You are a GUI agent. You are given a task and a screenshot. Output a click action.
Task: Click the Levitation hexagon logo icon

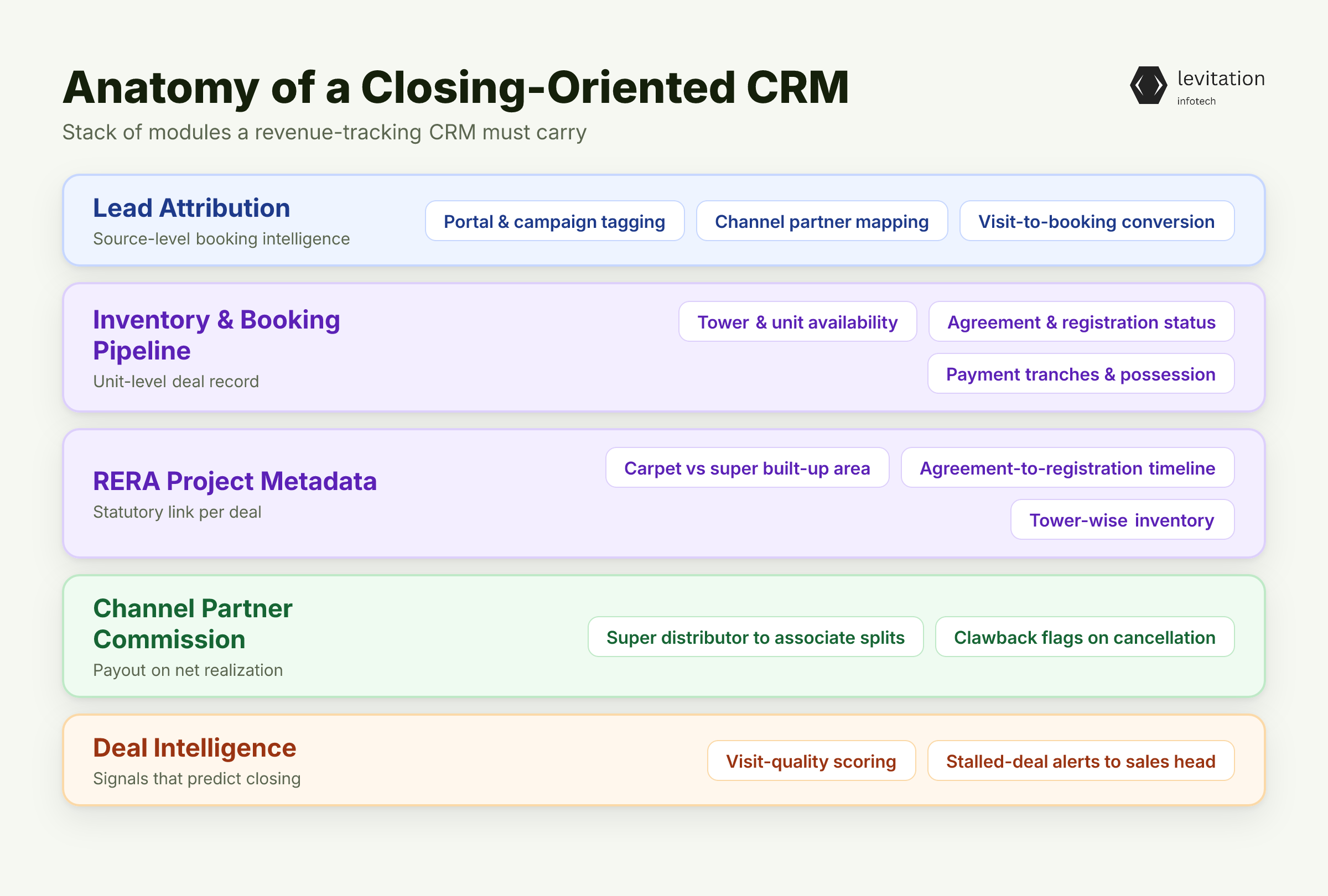(x=1149, y=85)
